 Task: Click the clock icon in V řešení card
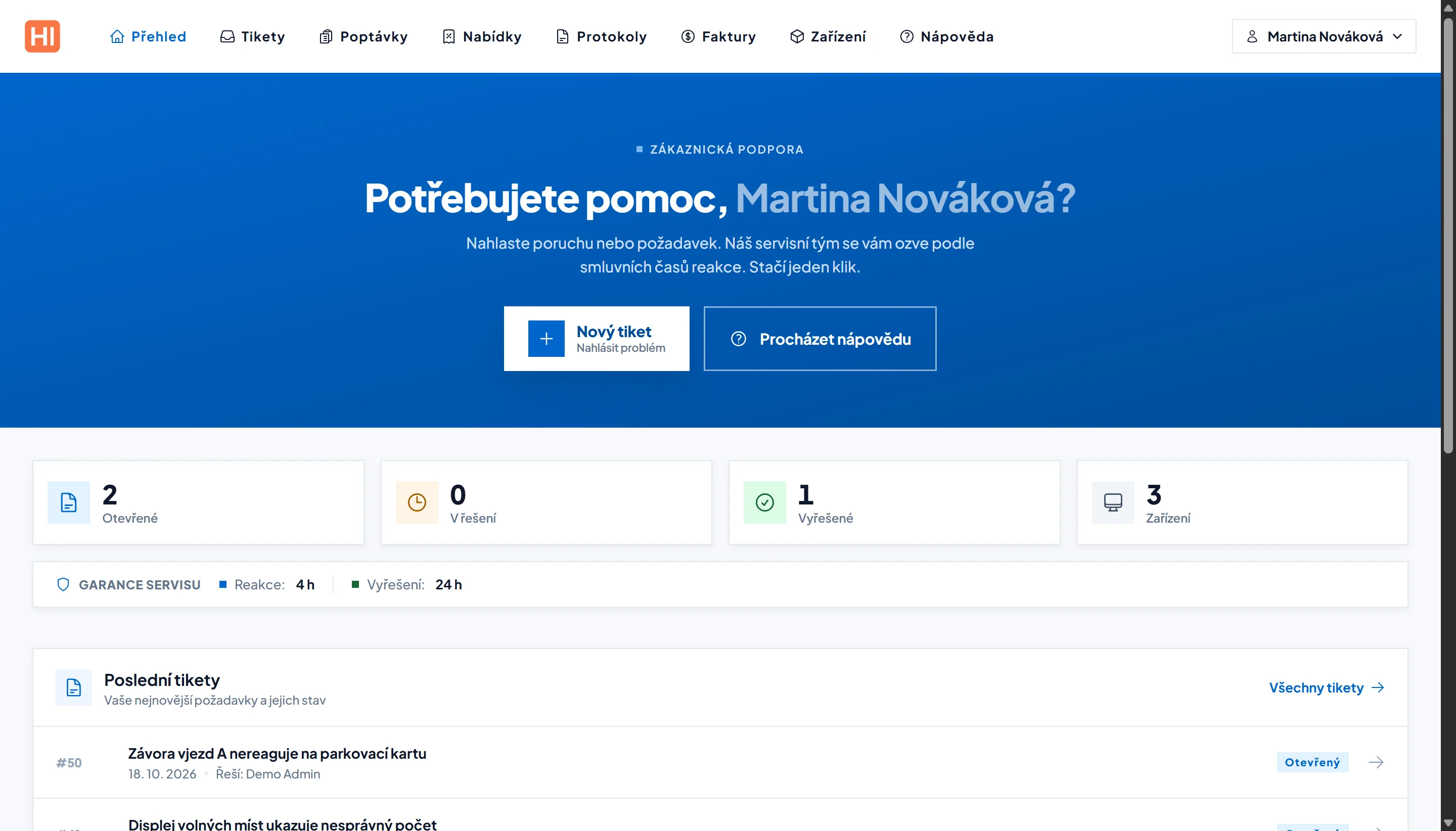point(417,502)
